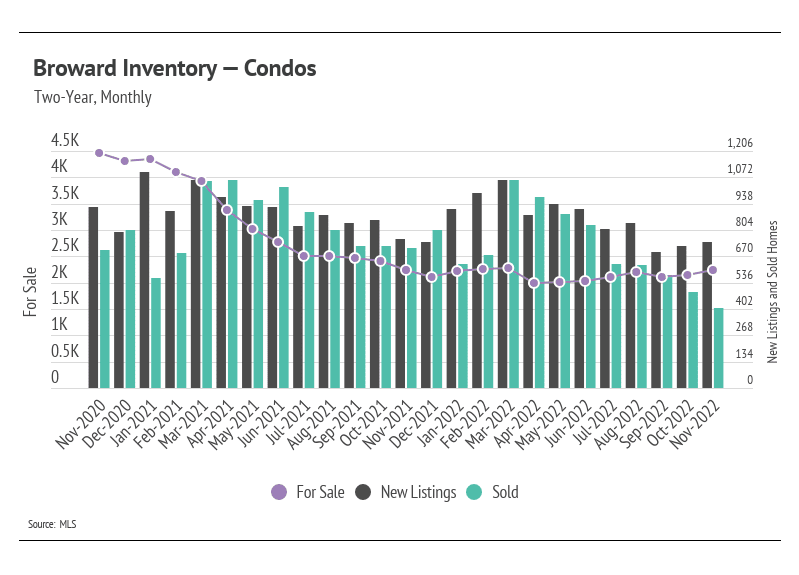Screen dimensions: 799x575
Task: Toggle the For Sale legend label
Action: pos(320,492)
